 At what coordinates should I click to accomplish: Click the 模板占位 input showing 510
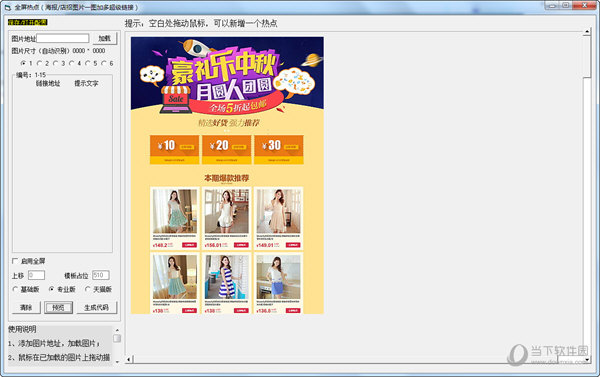tap(101, 275)
